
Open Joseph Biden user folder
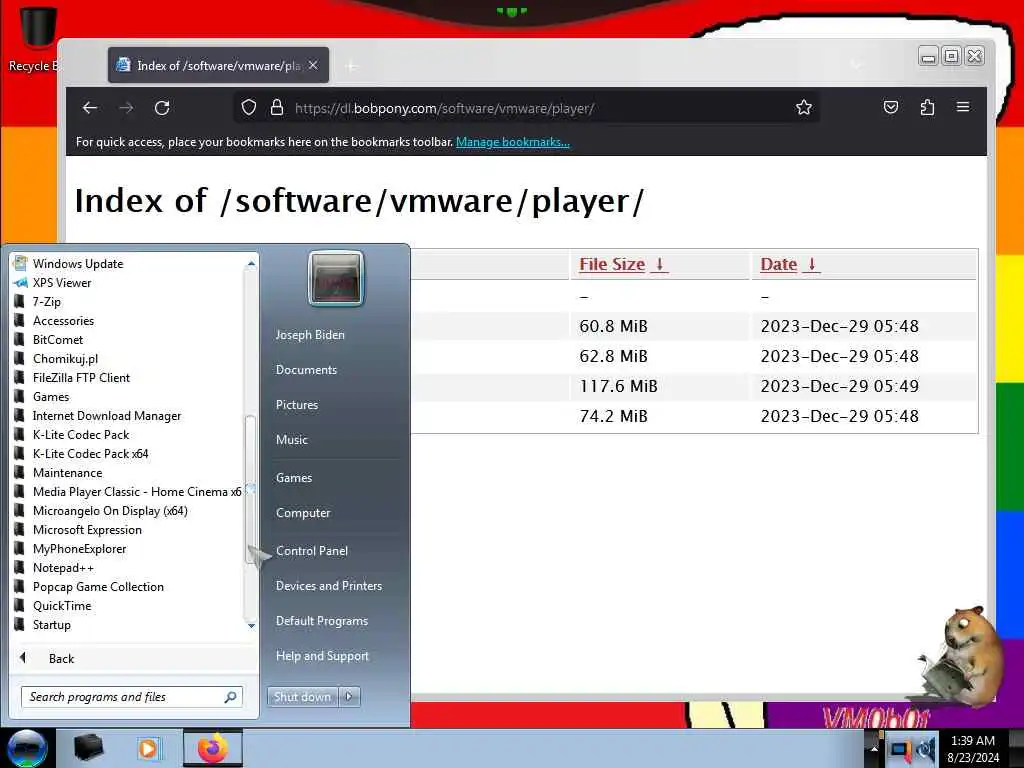coord(310,334)
